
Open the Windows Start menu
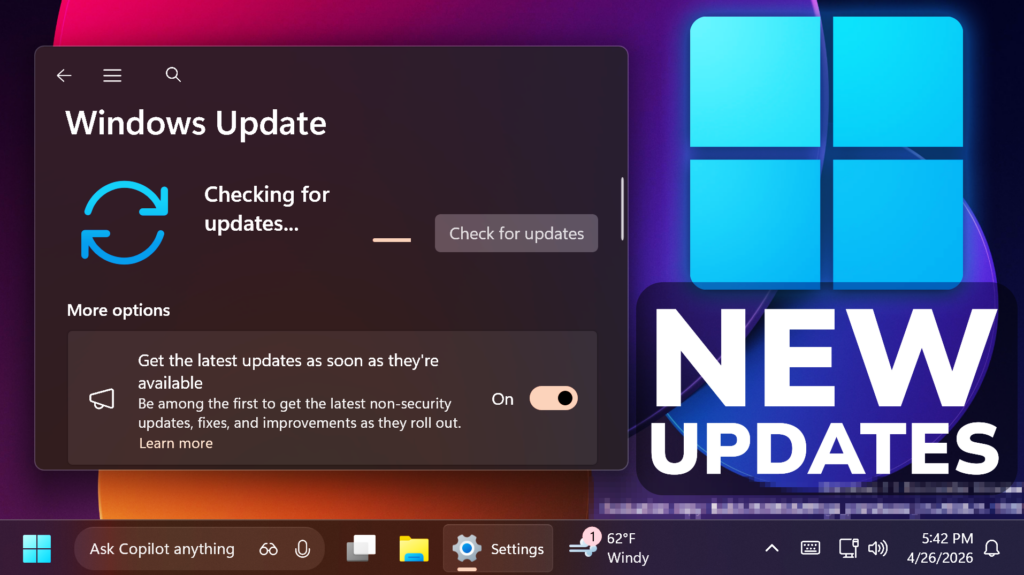[37, 548]
